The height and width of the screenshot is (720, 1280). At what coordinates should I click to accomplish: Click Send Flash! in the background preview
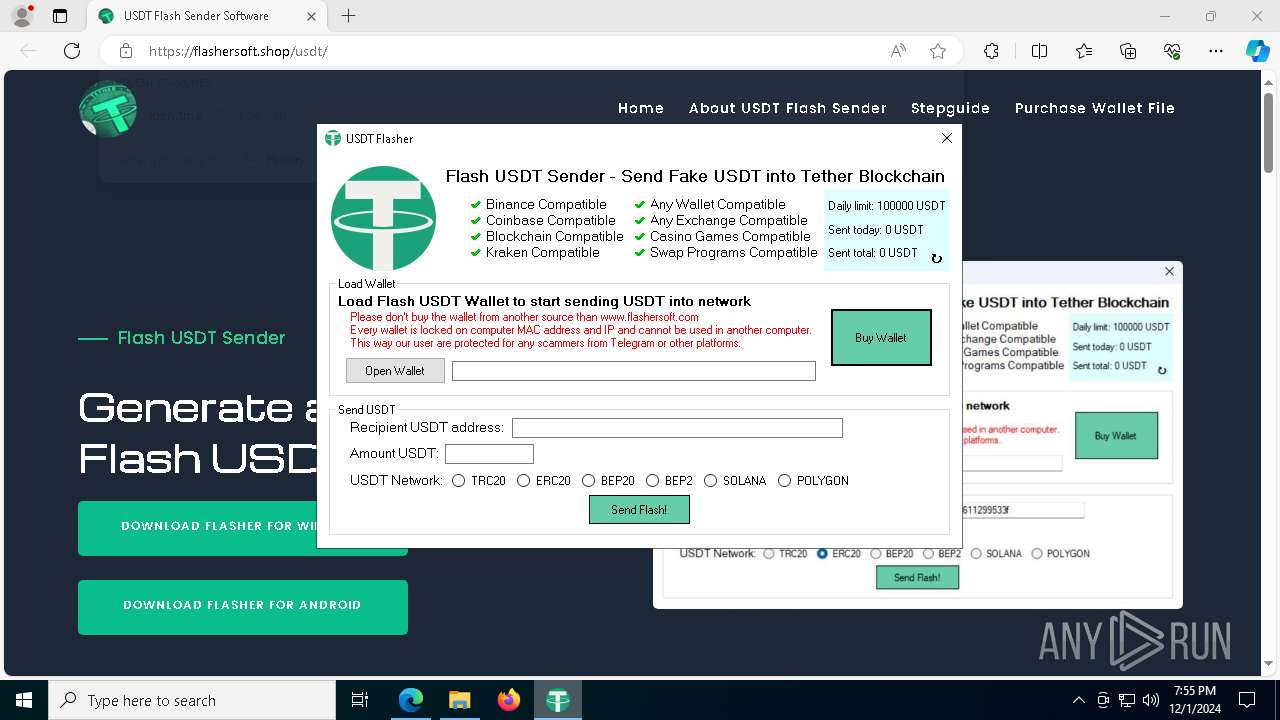[917, 577]
